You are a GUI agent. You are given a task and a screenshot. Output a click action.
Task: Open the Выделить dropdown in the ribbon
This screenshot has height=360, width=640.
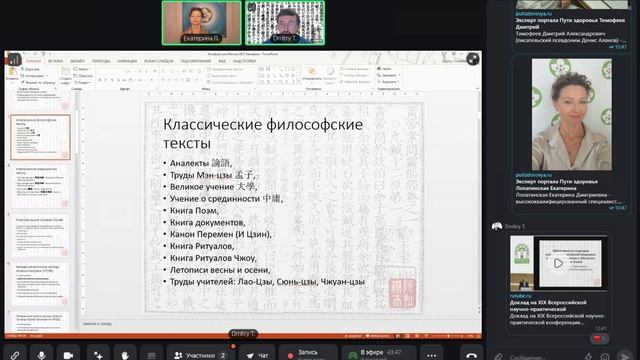coord(388,82)
